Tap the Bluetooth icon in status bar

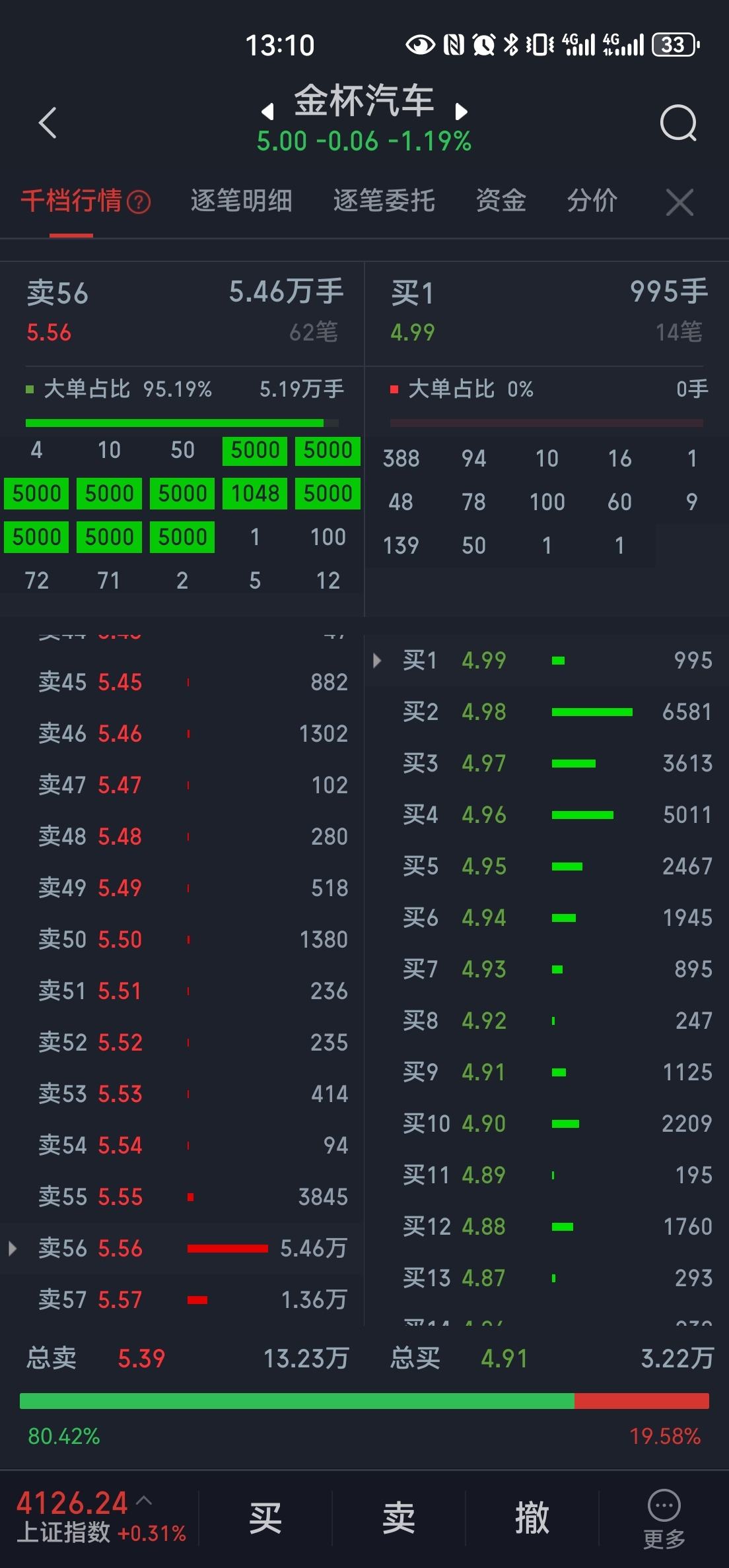pos(511,45)
